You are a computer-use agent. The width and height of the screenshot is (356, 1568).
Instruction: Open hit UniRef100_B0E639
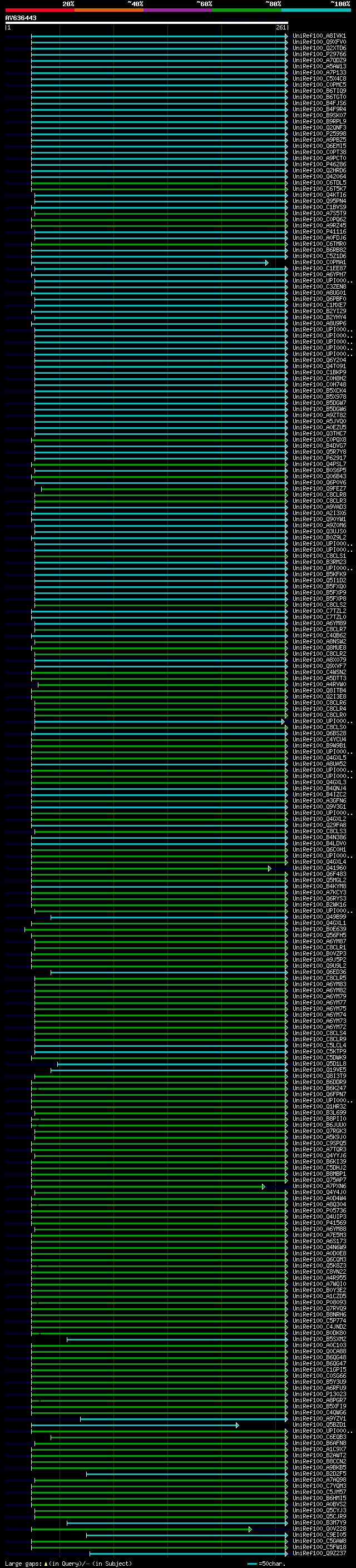click(319, 929)
